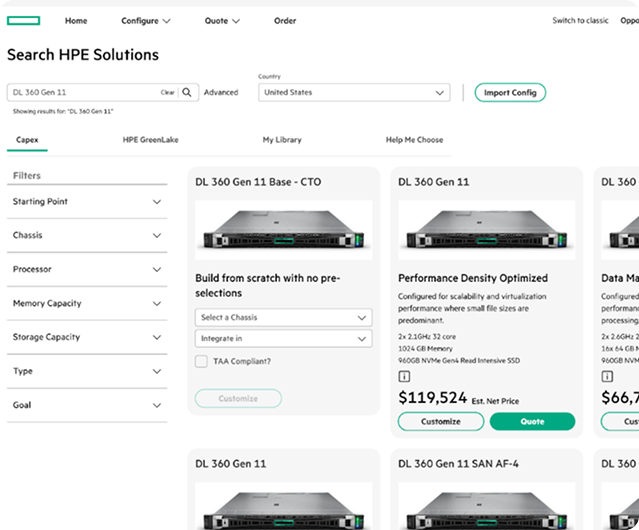Click DL 360 Gen 11 SAN AF-4 server image
This screenshot has width=639, height=530.
[487, 506]
